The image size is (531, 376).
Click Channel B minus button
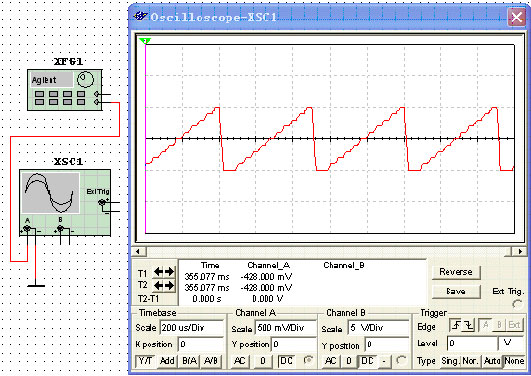point(384,361)
